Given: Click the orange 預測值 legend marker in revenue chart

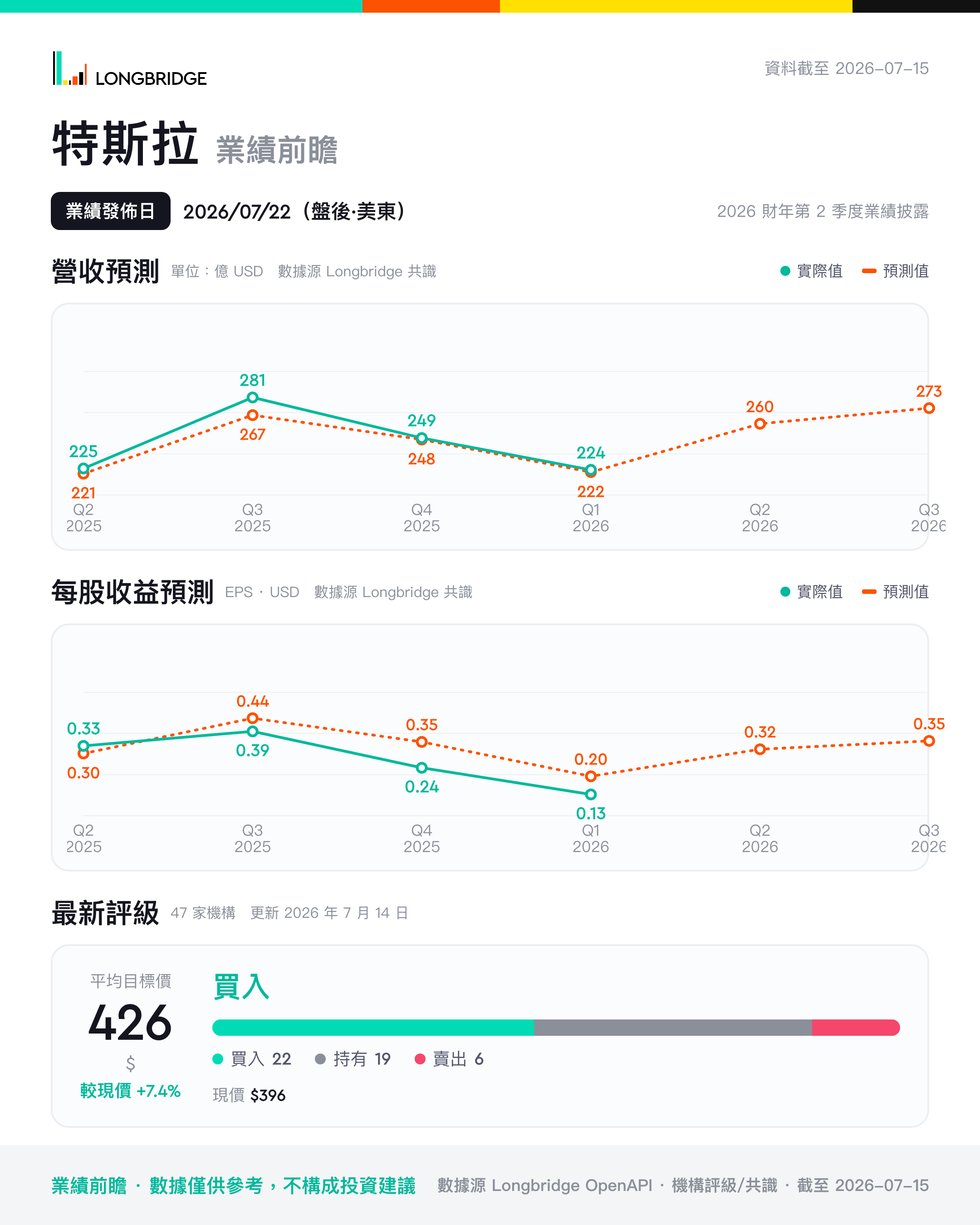Looking at the screenshot, I should 869,271.
